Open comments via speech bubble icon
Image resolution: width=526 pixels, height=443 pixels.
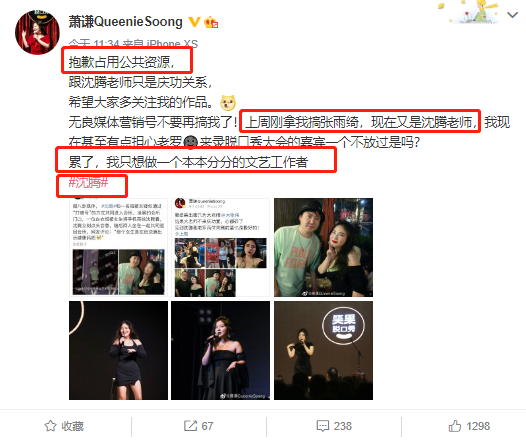point(323,426)
